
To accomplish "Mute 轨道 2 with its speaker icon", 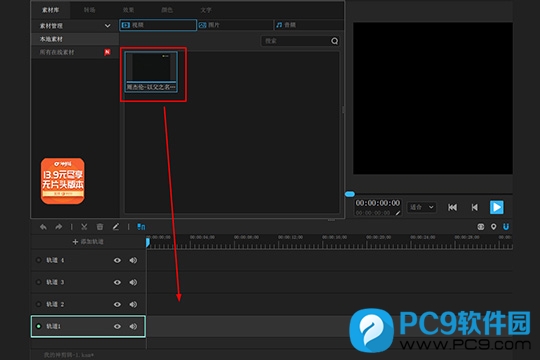I will (x=133, y=304).
